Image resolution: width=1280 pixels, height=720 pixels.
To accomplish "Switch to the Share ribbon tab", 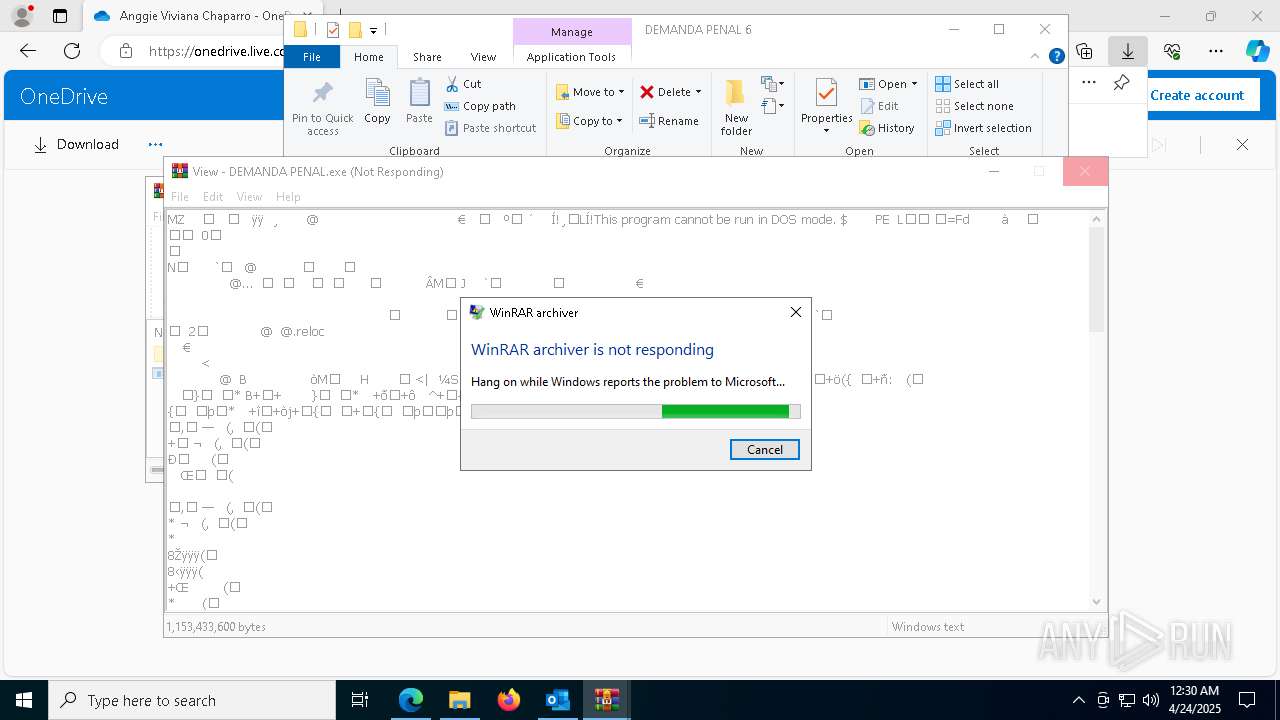I will coord(427,57).
